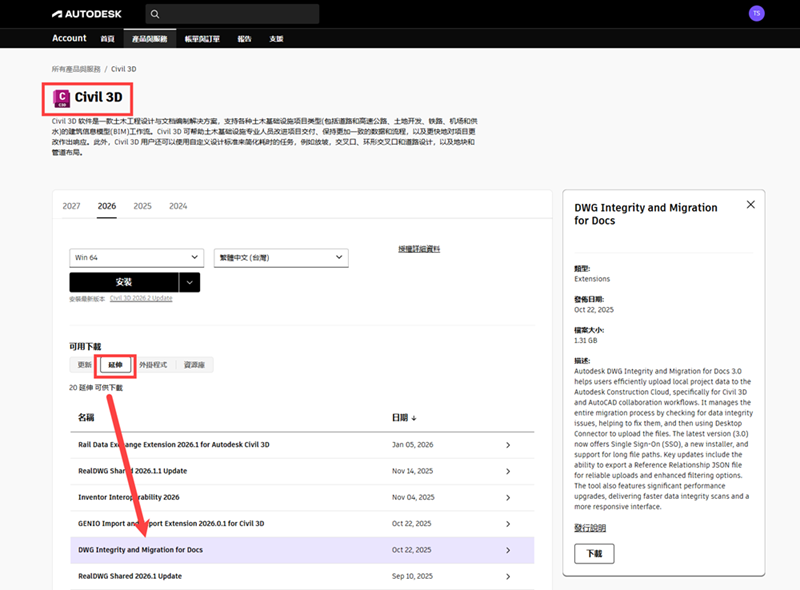
Task: Open Inventor Interoperability 2026 row
Action: [x=302, y=498]
